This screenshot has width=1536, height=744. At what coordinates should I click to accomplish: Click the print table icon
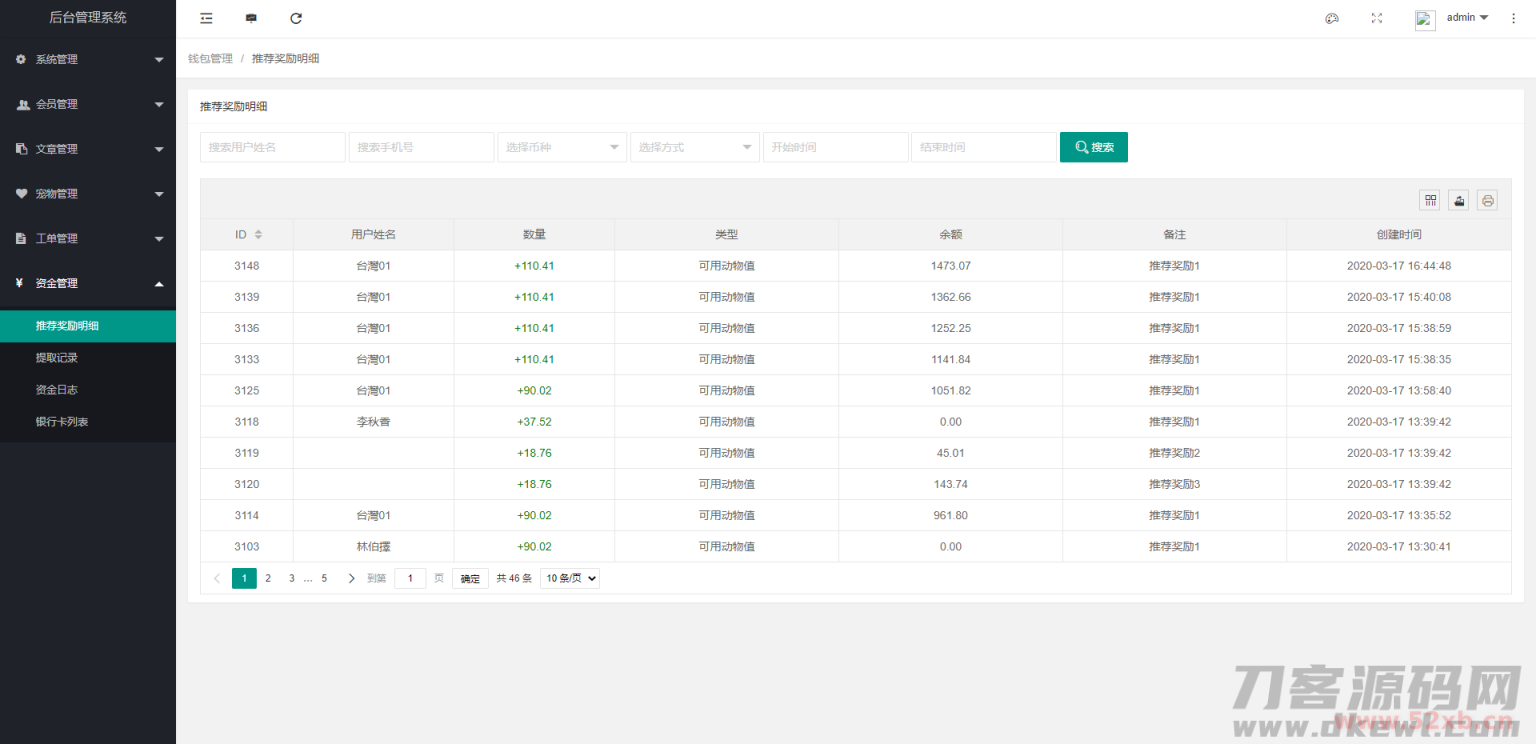pos(1487,200)
